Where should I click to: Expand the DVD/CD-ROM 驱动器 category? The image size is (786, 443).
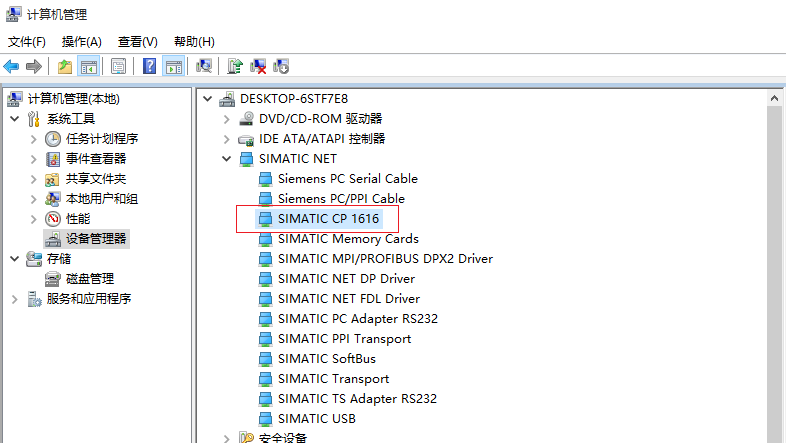click(x=227, y=119)
